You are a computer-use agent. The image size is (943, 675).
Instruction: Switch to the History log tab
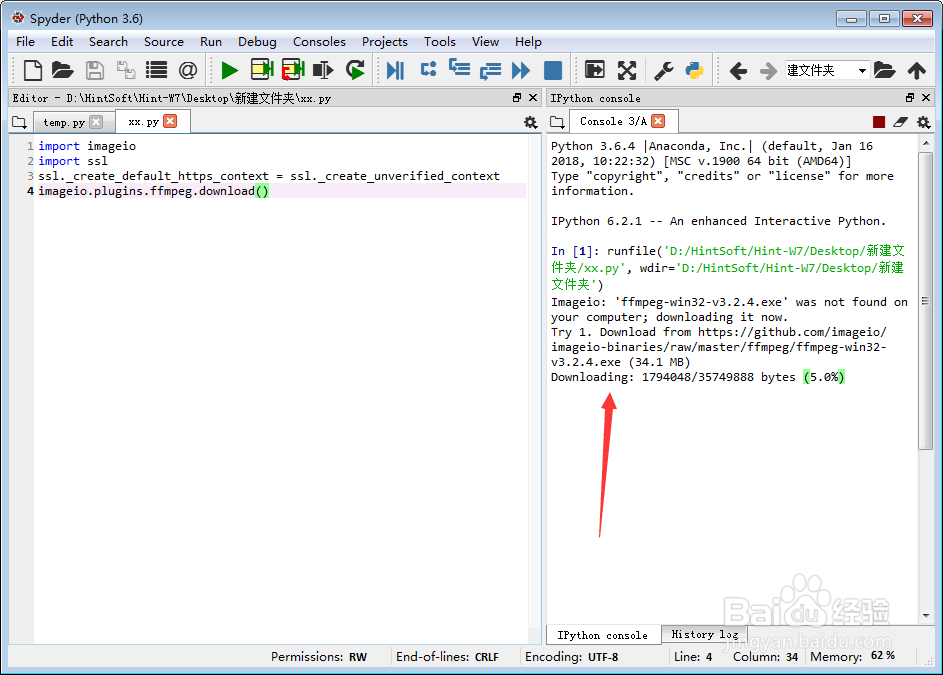(705, 634)
